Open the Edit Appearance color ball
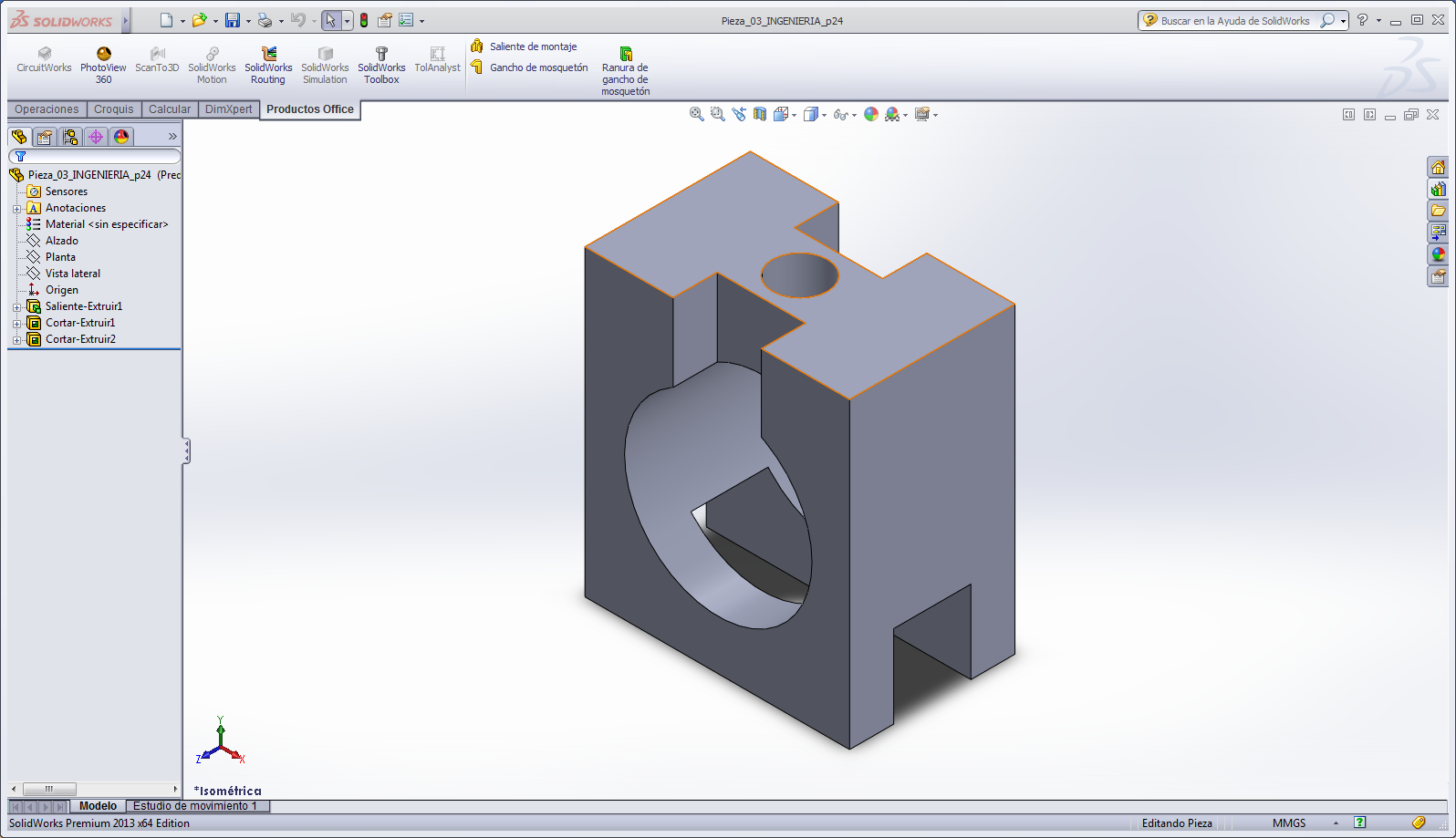The height and width of the screenshot is (838, 1456). 871,114
